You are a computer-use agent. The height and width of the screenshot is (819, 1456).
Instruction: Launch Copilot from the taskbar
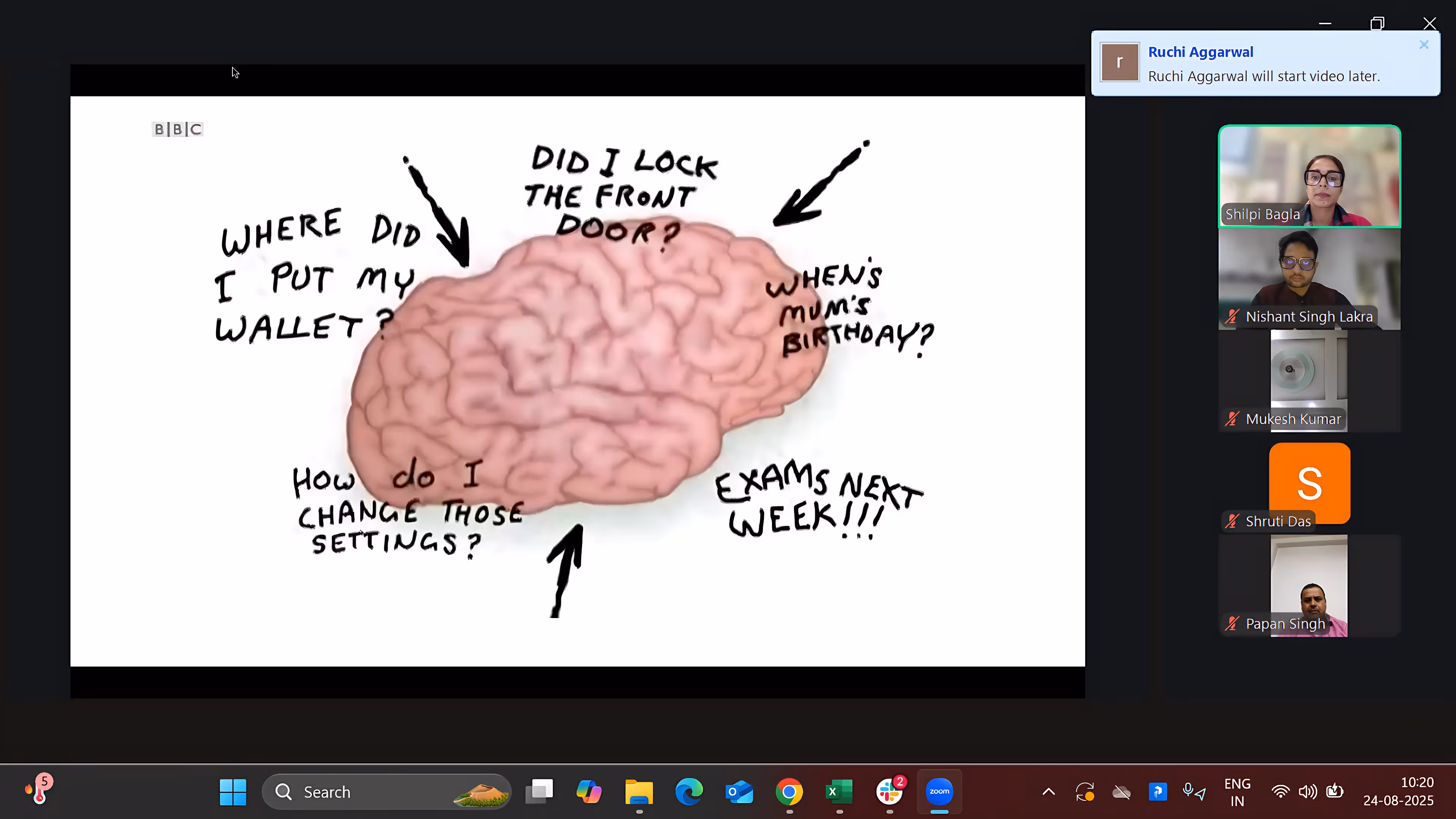[x=589, y=792]
